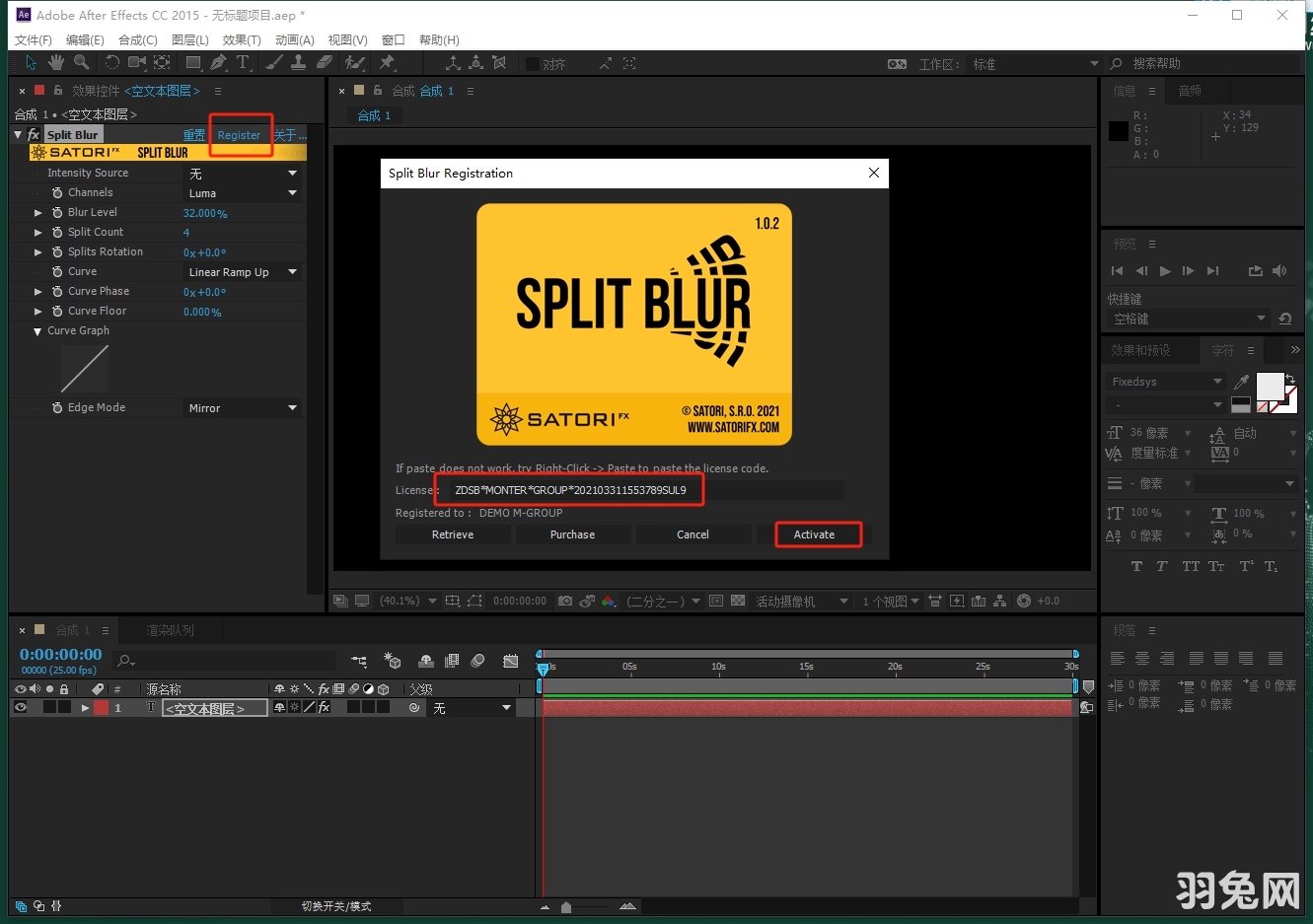This screenshot has width=1313, height=924.
Task: Hide the <空文本图层> layer visibility eye
Action: [21, 707]
